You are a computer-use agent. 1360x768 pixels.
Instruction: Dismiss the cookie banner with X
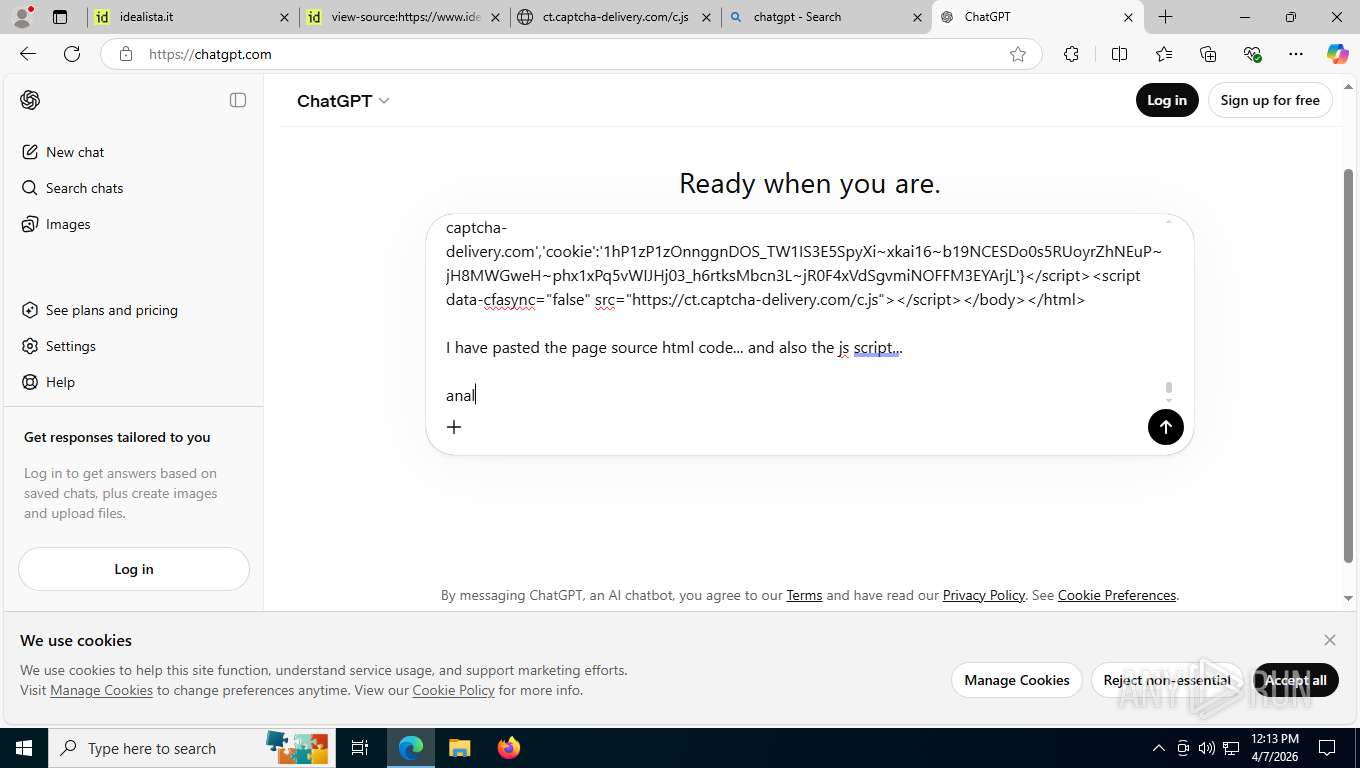point(1329,640)
